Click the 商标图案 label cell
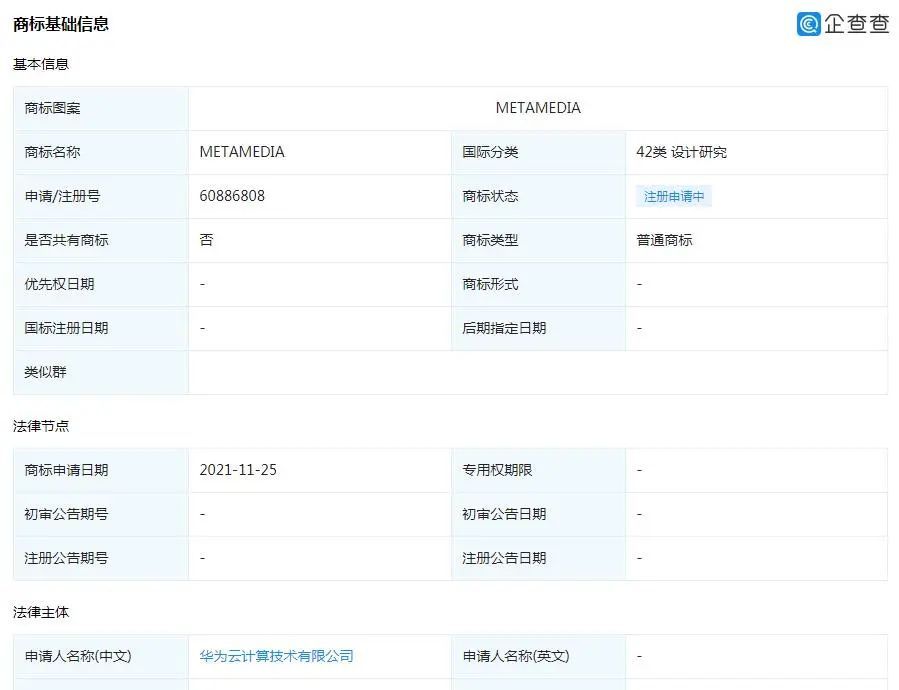Viewport: 899px width, 690px height. 101,108
